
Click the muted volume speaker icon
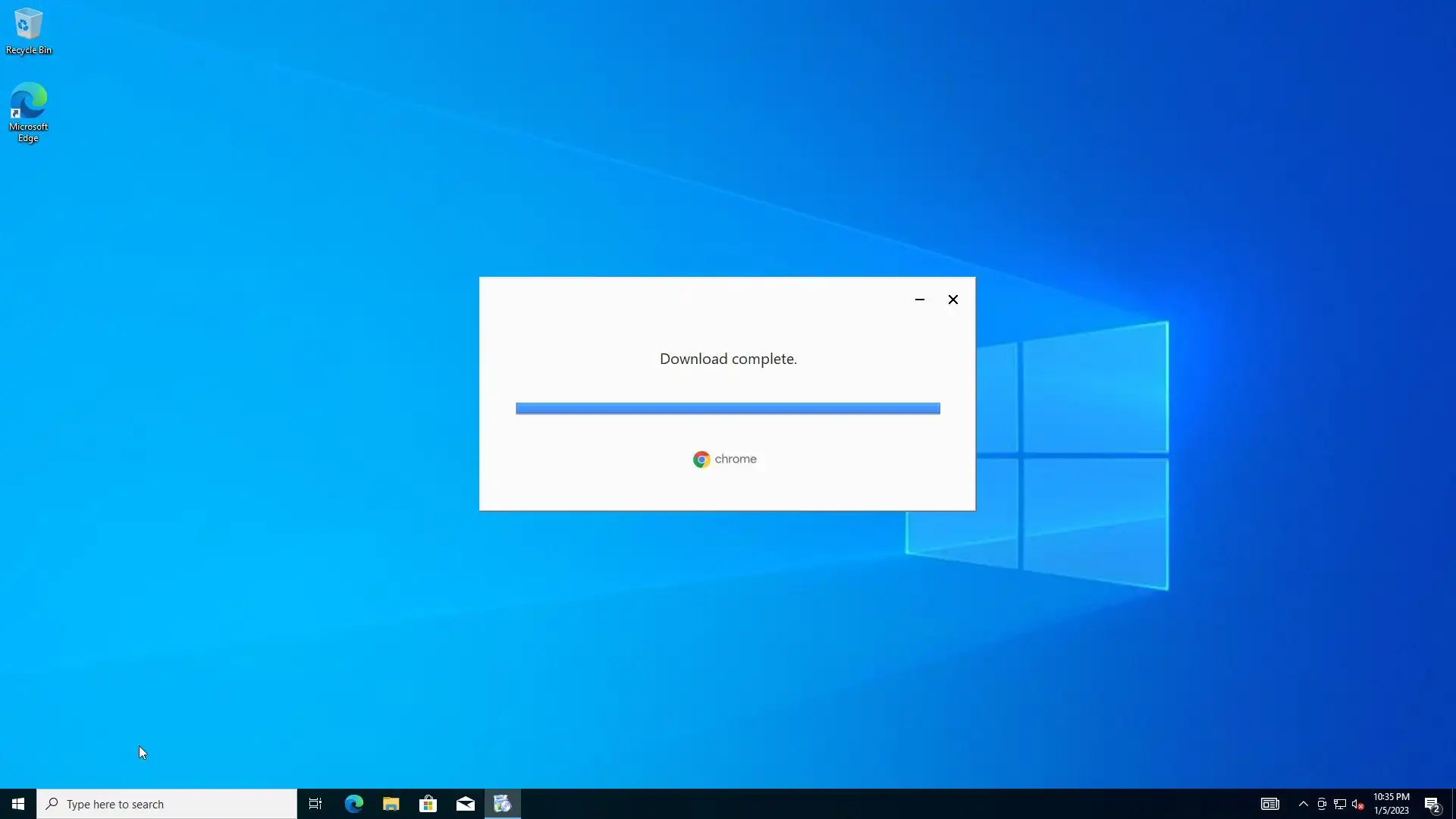pos(1358,804)
